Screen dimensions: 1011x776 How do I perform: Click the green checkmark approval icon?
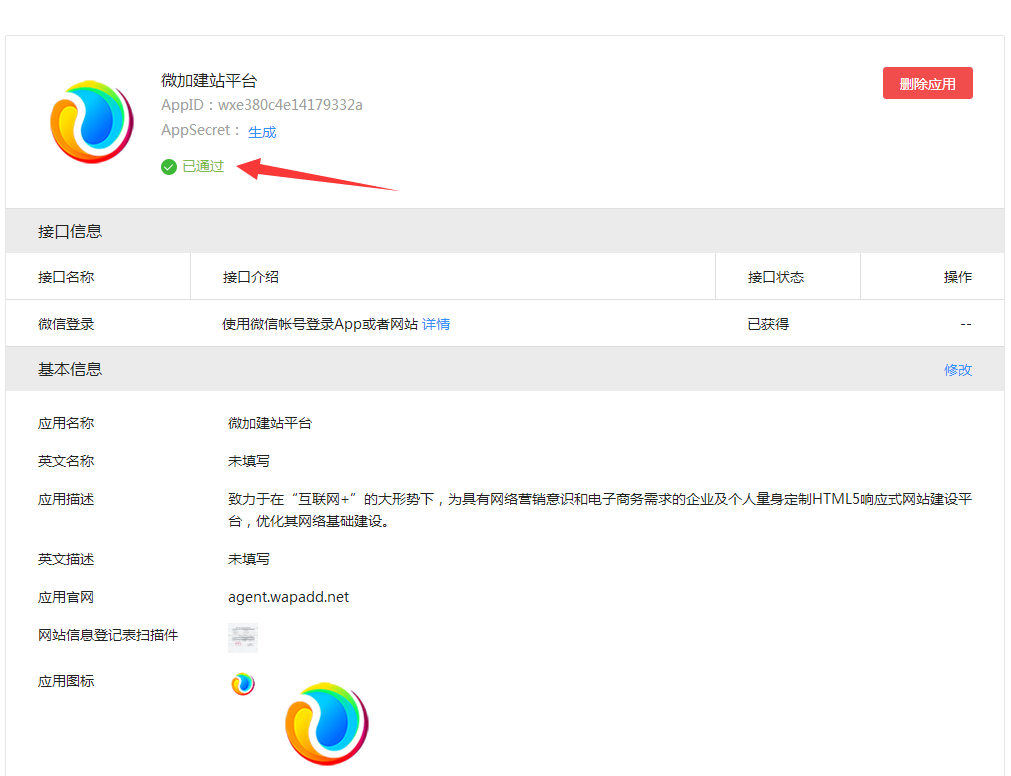click(x=169, y=167)
